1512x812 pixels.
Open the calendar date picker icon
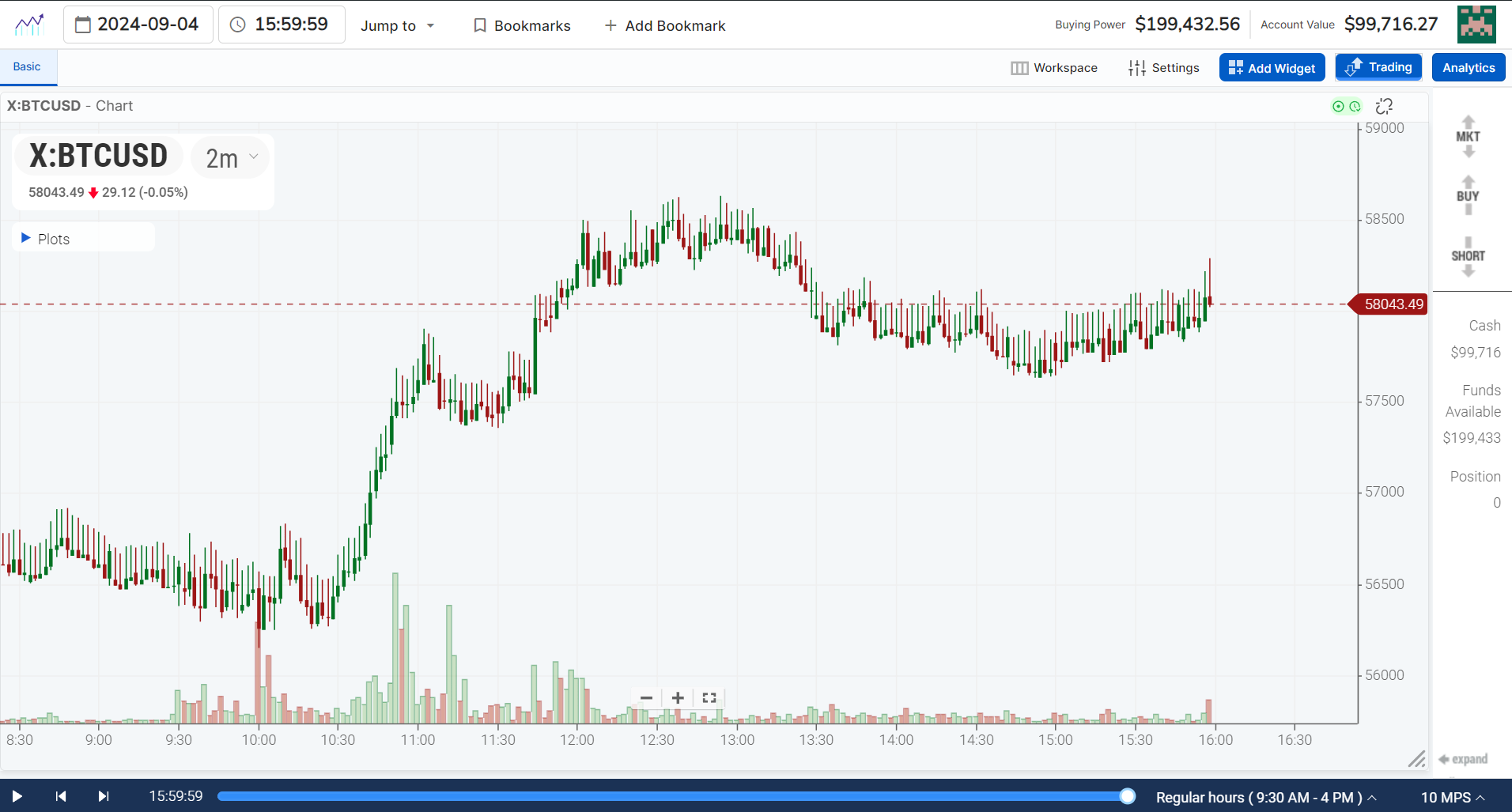[83, 25]
